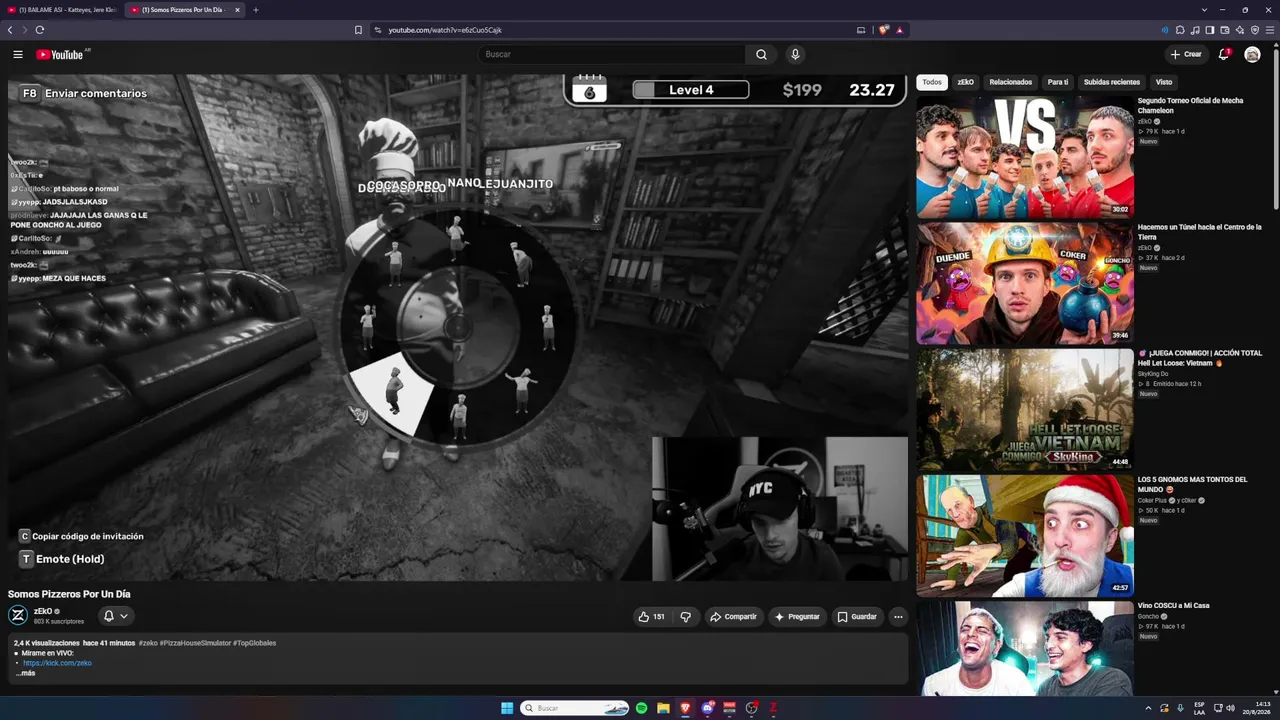This screenshot has width=1280, height=720.
Task: Open the media control music note icon
Action: [1195, 30]
